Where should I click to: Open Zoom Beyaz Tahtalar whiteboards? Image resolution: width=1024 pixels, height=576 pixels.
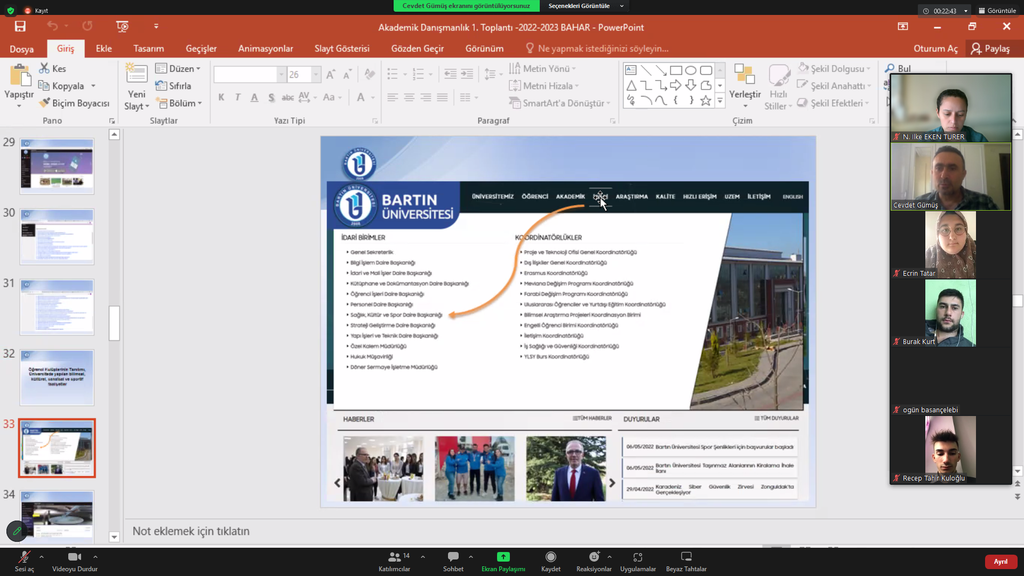coord(686,562)
